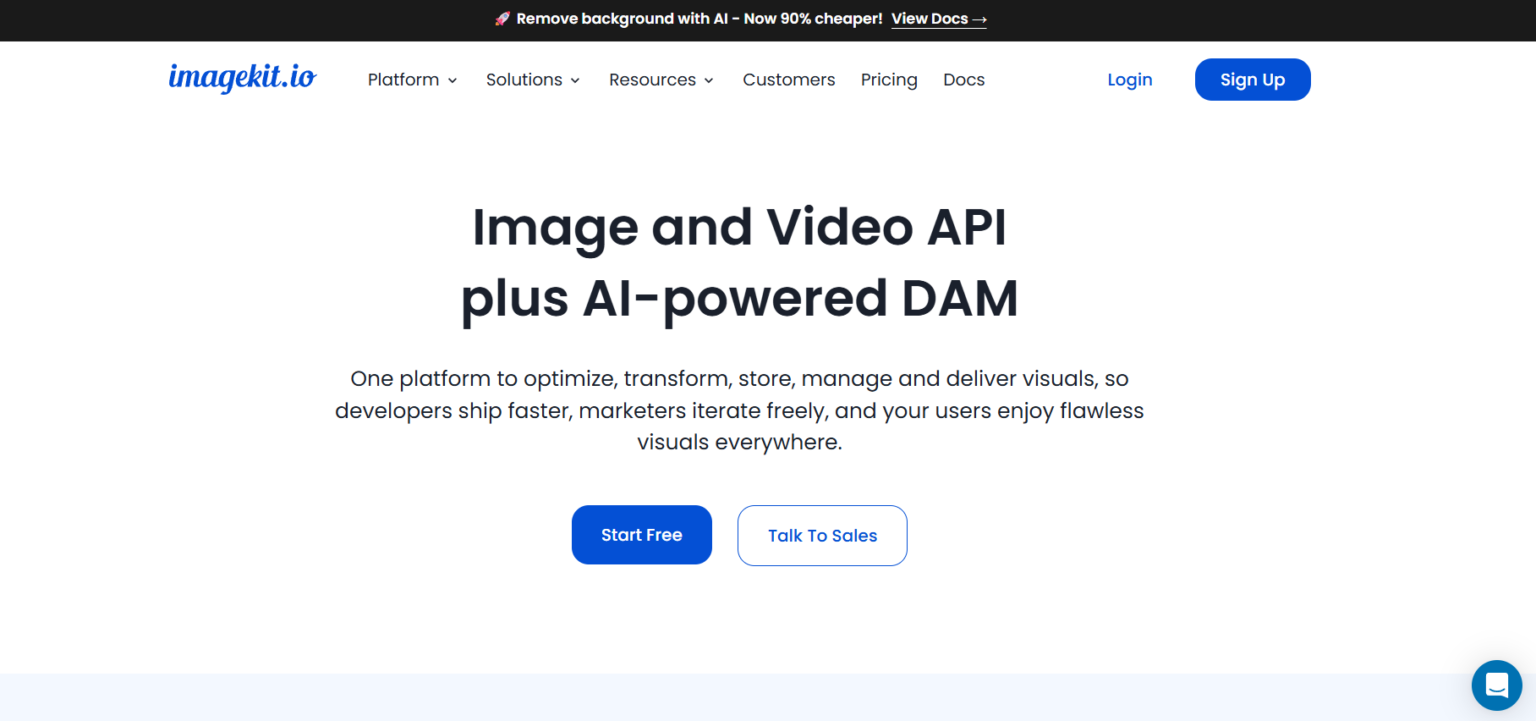Open the Solutions dropdown
The image size is (1536, 721).
coord(524,79)
